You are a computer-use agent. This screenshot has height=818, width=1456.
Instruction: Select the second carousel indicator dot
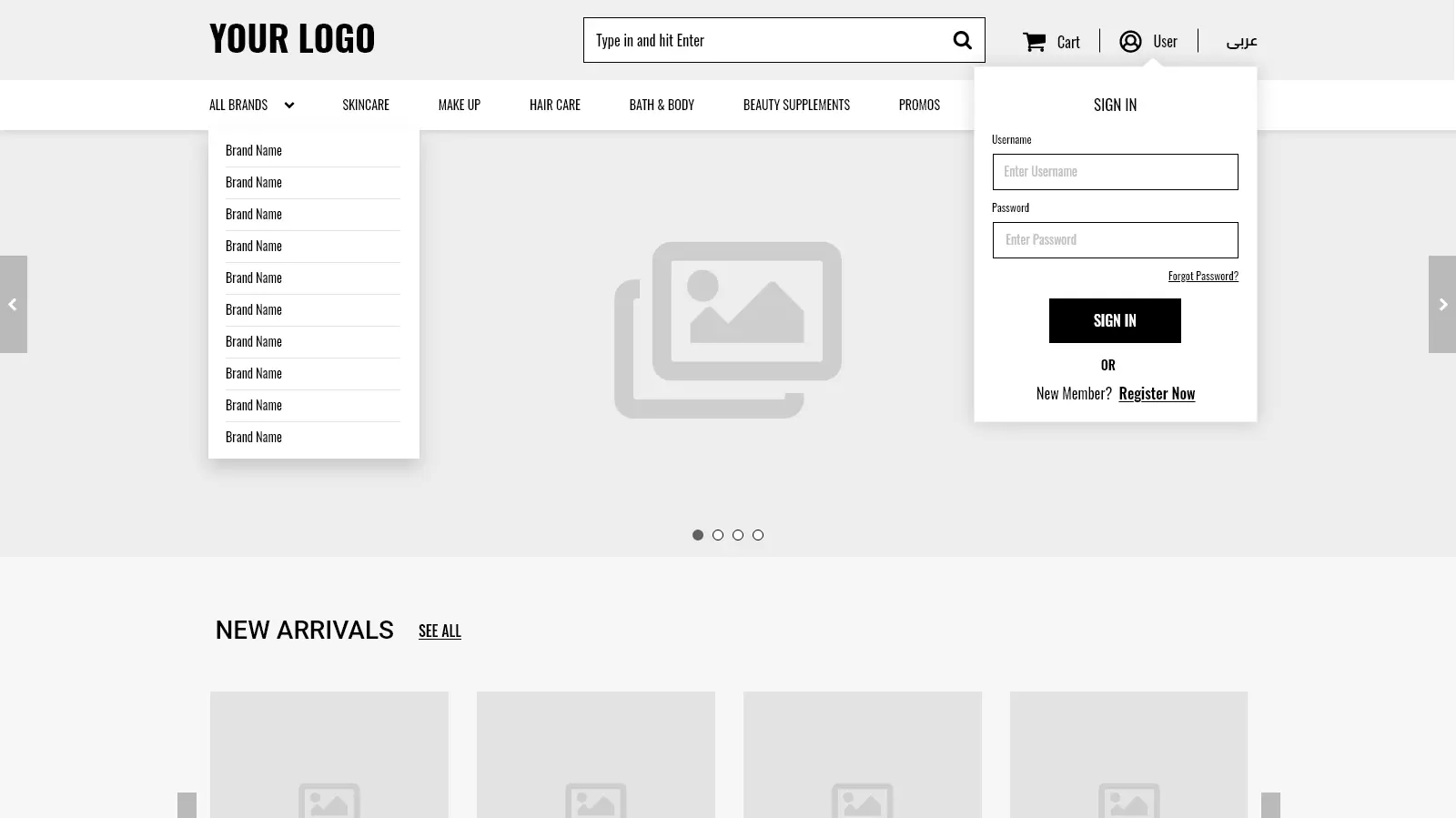(x=718, y=535)
